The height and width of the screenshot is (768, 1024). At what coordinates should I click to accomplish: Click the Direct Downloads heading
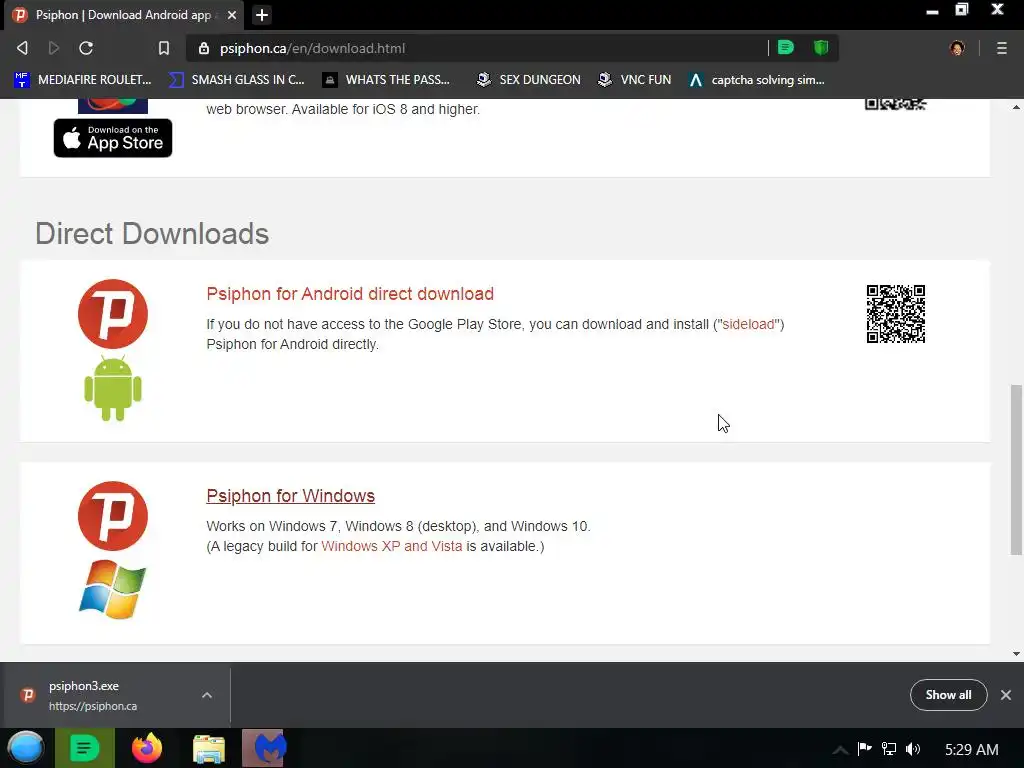(152, 234)
